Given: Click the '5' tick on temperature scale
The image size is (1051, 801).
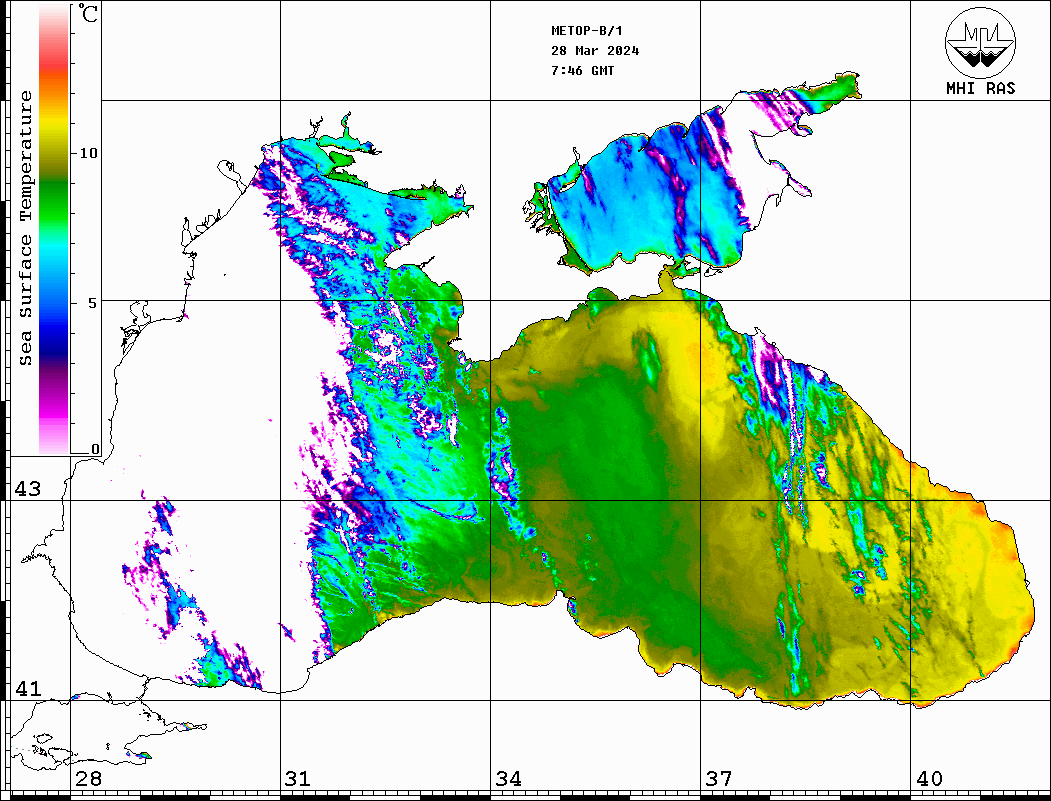Looking at the screenshot, I should click(x=92, y=303).
